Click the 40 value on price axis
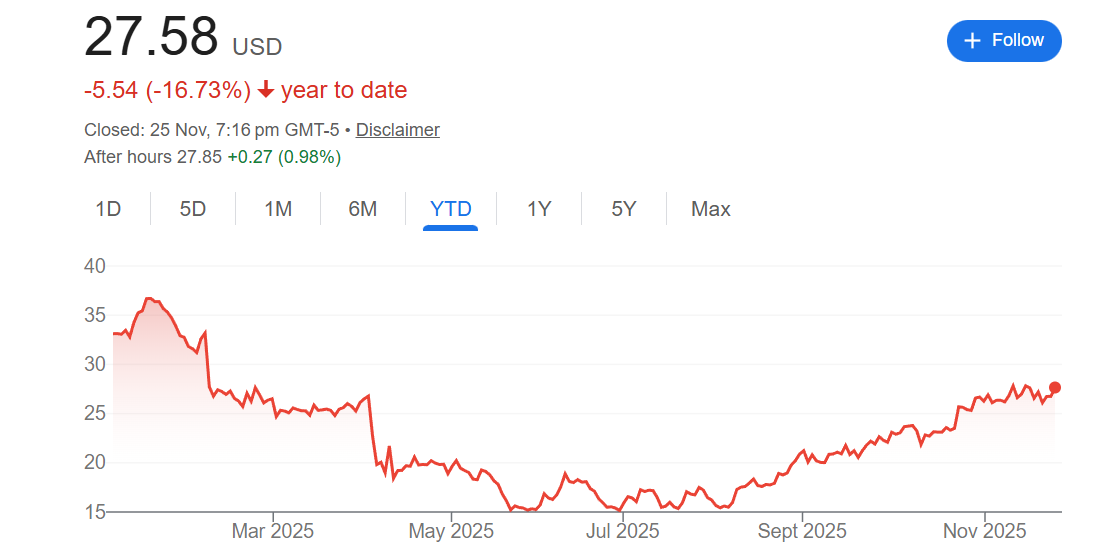This screenshot has height=549, width=1115. tap(95, 266)
